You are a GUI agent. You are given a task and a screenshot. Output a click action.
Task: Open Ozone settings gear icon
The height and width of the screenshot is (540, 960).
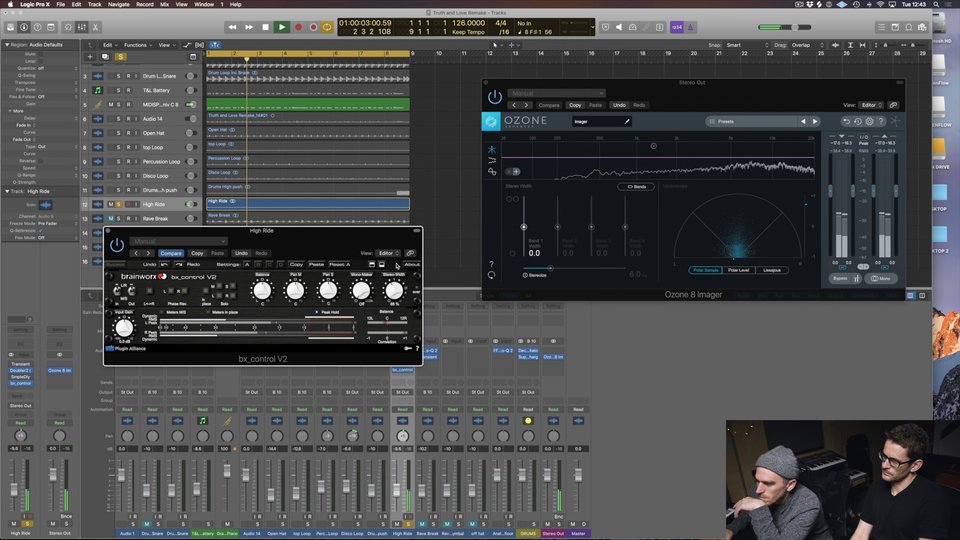pos(869,121)
